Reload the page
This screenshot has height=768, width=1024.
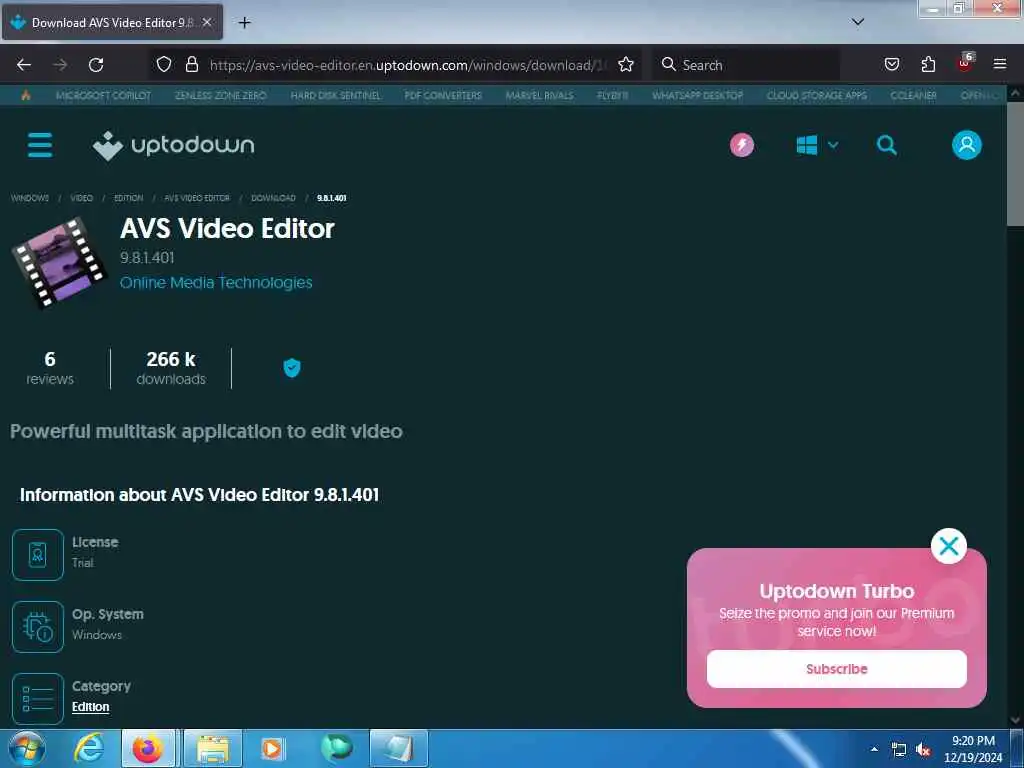coord(96,65)
